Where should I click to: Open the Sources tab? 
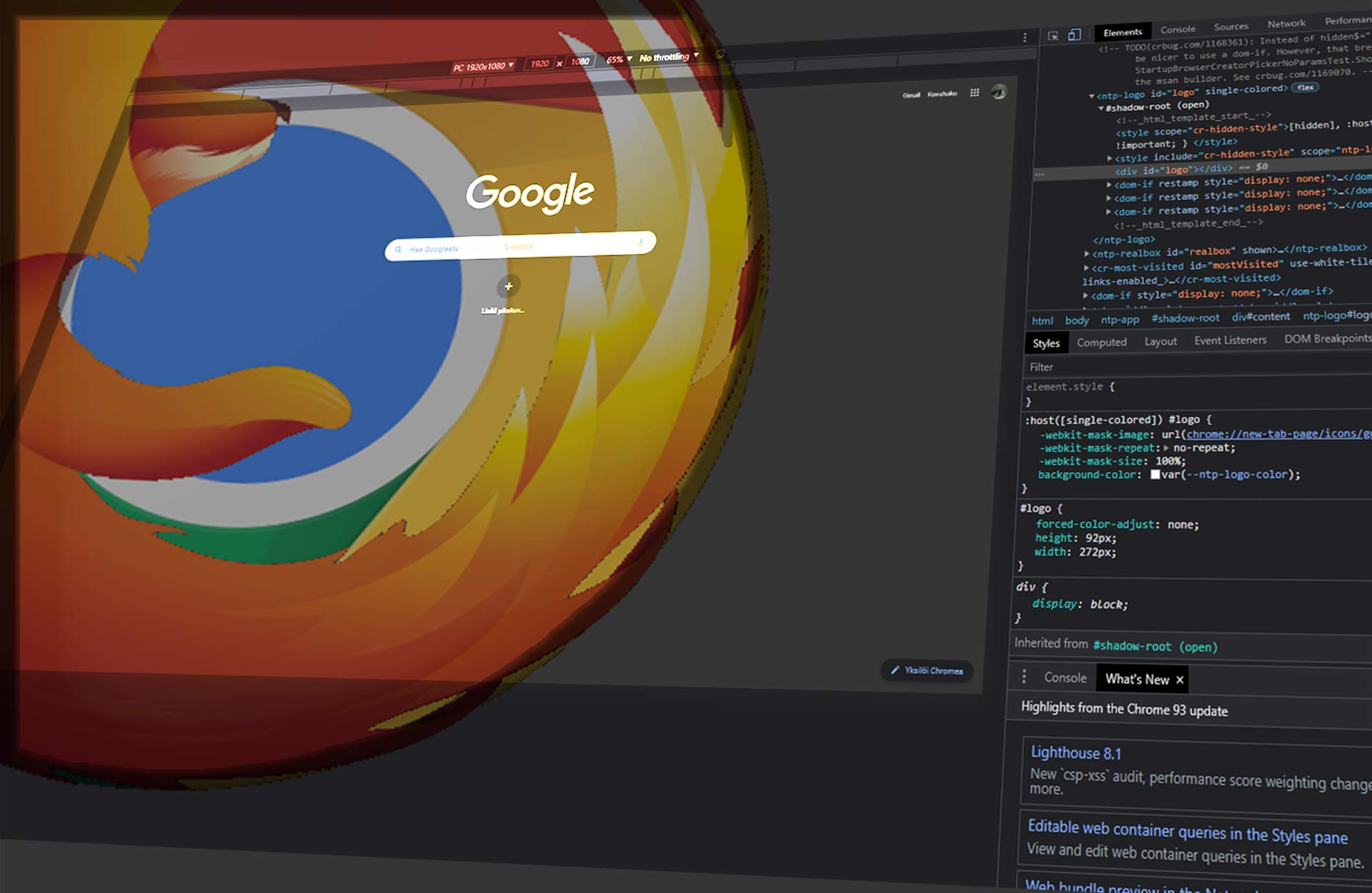1231,26
